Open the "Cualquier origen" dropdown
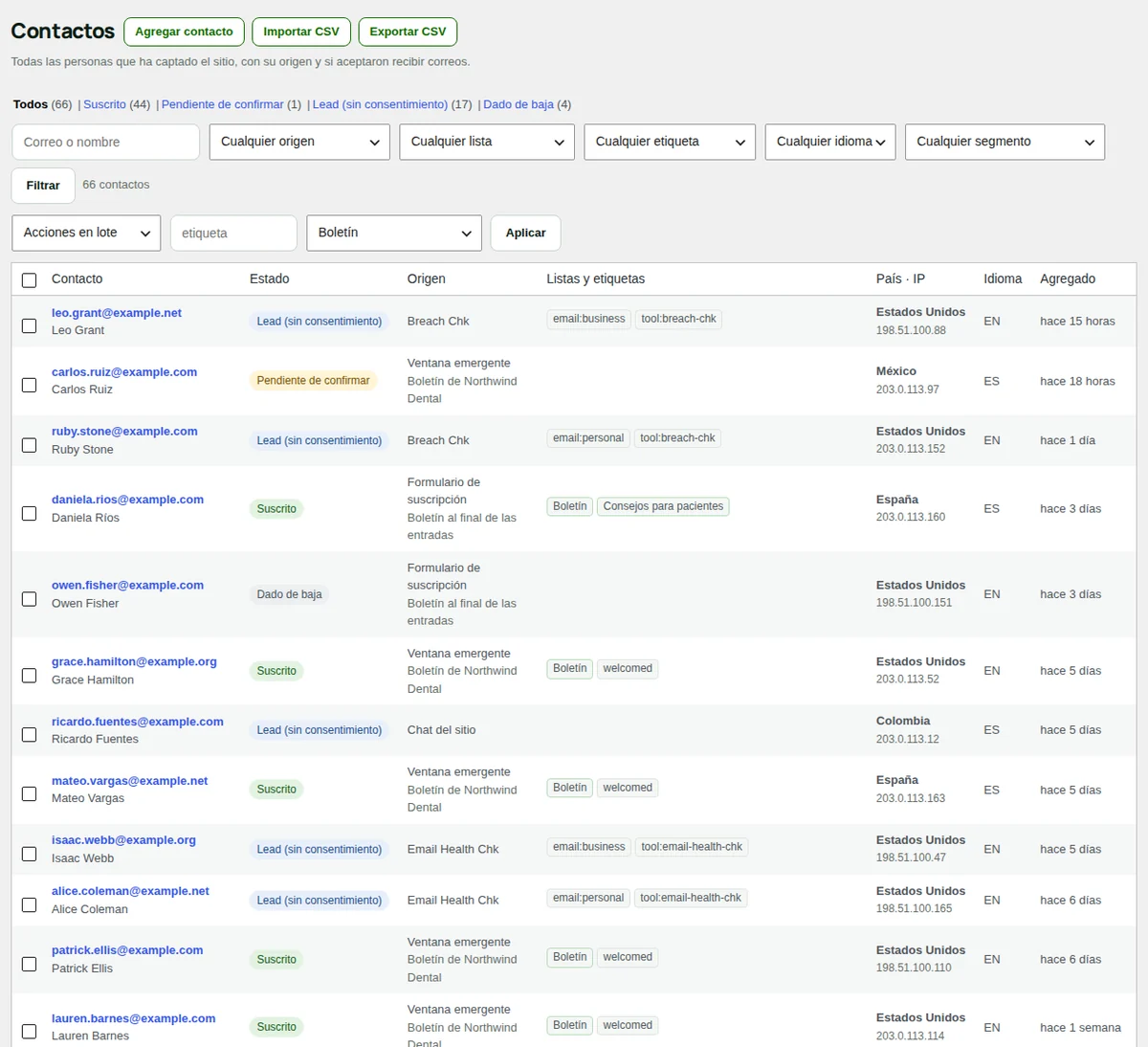 click(299, 142)
